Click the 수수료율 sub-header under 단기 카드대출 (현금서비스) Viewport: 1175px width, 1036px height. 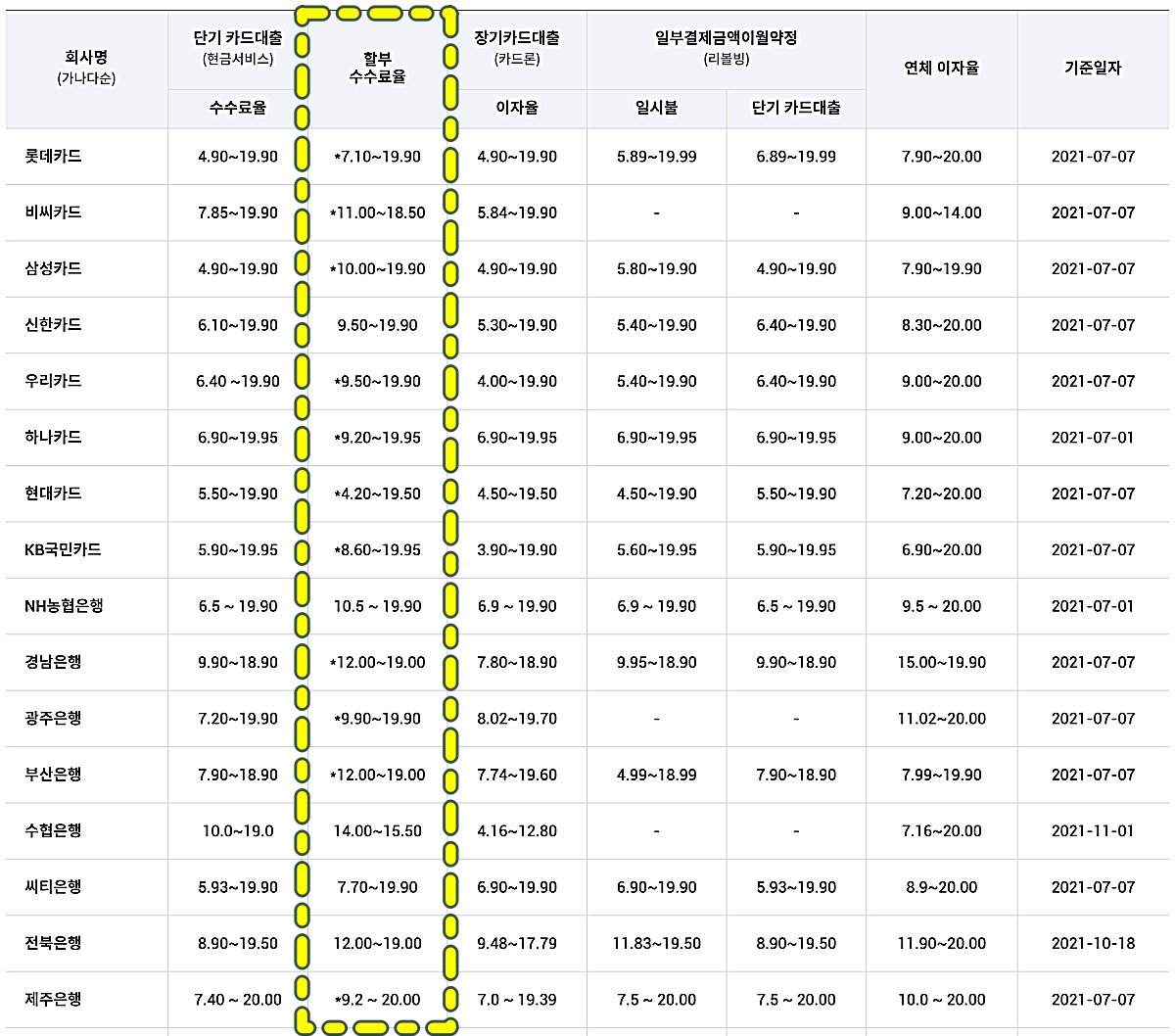pos(238,108)
